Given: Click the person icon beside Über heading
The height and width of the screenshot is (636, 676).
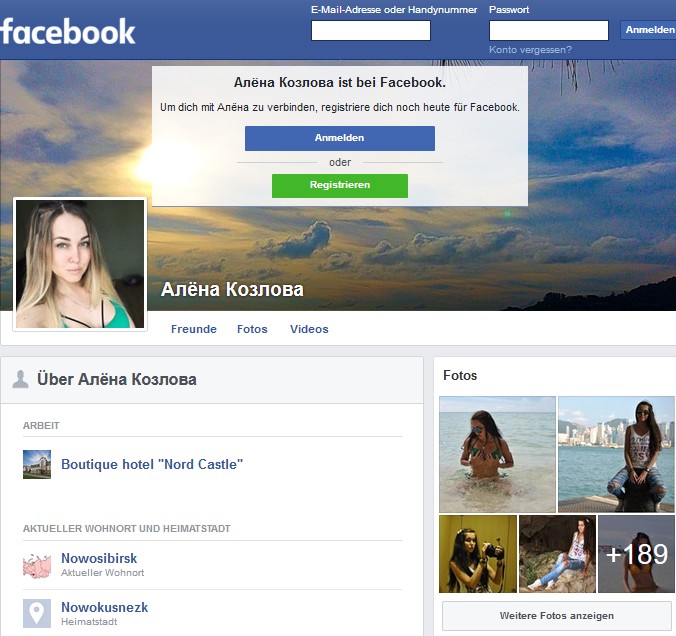Looking at the screenshot, I should coord(20,379).
